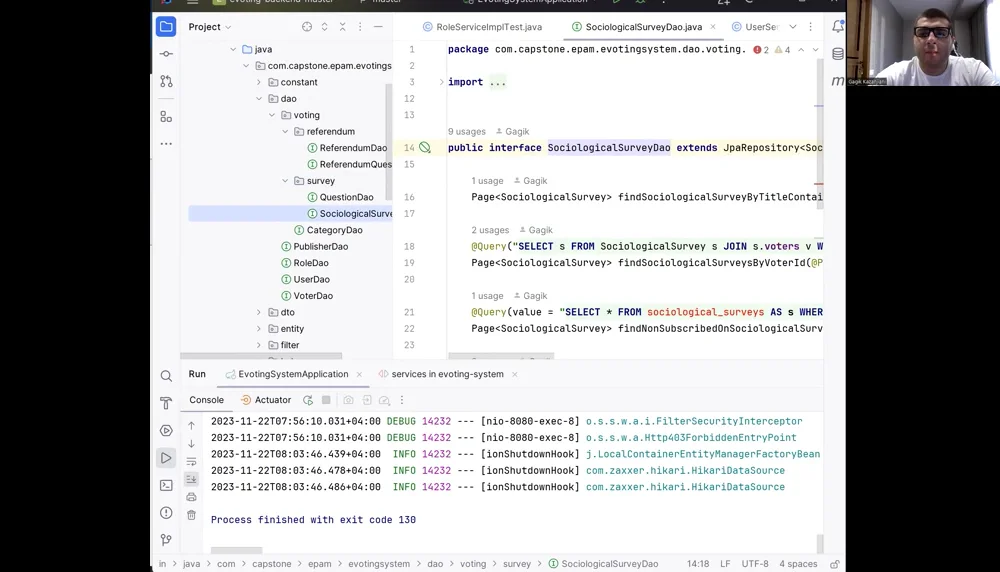
Task: Open the Pull Requests tool window
Action: click(x=166, y=81)
